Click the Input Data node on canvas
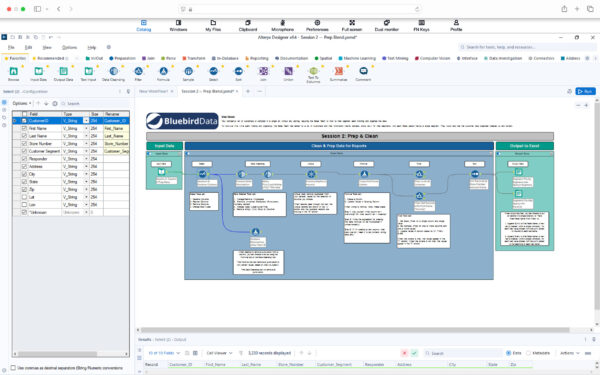Screen dimensions: 600x375 click(161, 172)
